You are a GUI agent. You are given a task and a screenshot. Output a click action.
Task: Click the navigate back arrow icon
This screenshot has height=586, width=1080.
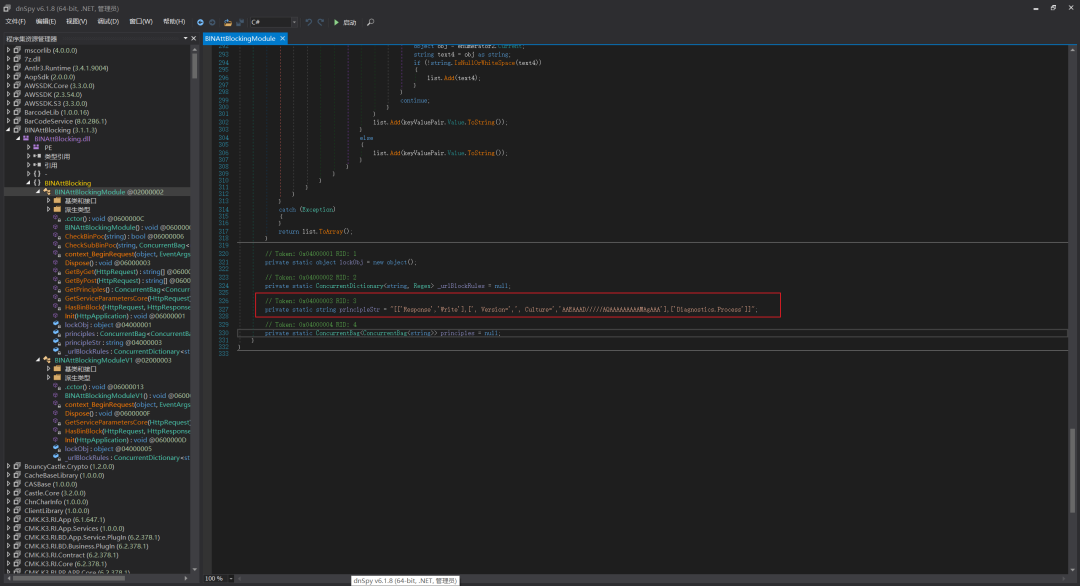(x=200, y=22)
